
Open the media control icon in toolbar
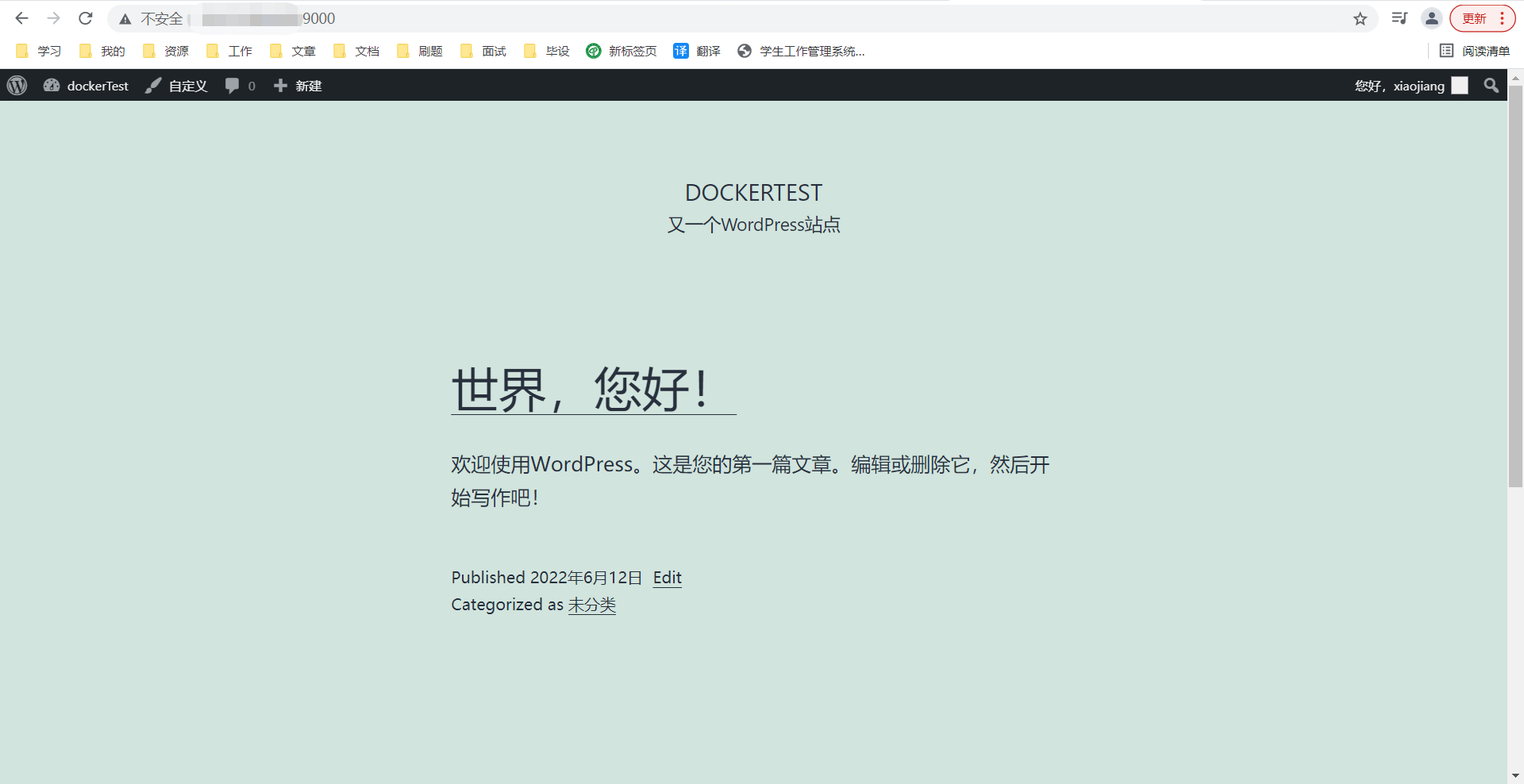[x=1399, y=18]
